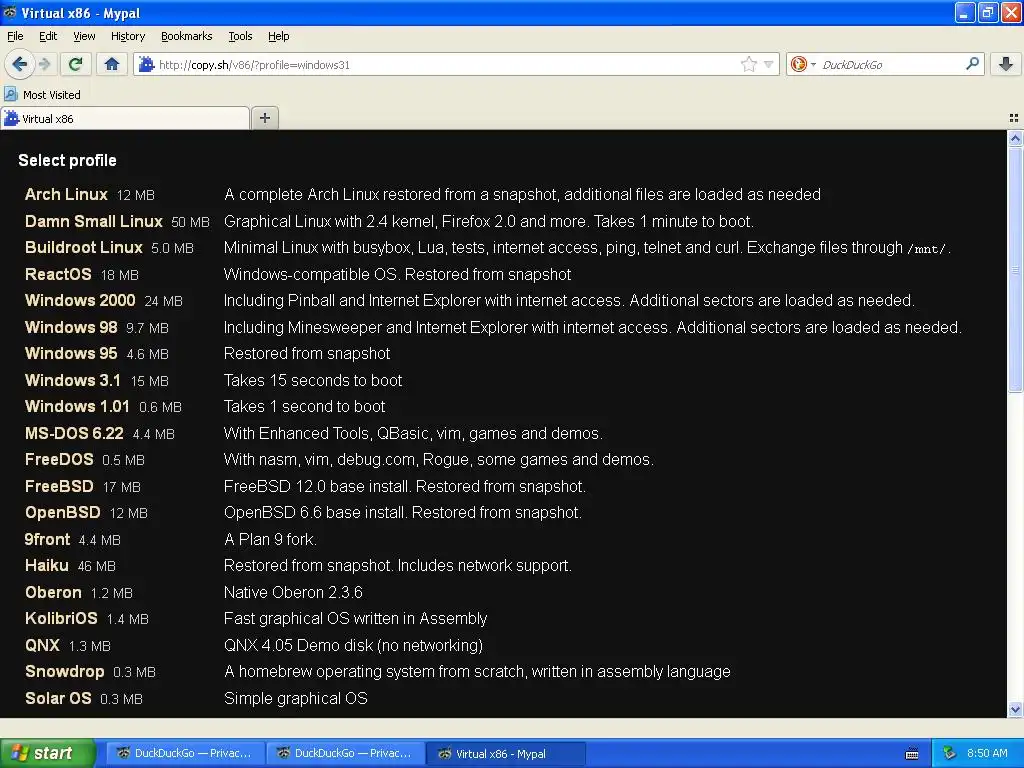Screen dimensions: 1024x768
Task: Click the keyboard icon in the taskbar
Action: click(x=912, y=754)
